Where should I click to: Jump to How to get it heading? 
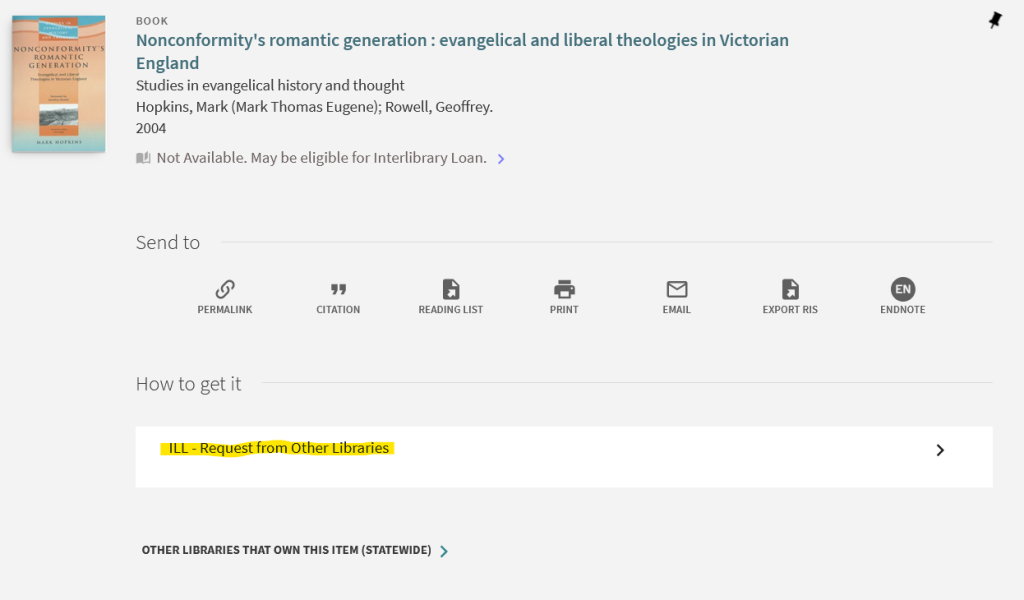tap(188, 384)
